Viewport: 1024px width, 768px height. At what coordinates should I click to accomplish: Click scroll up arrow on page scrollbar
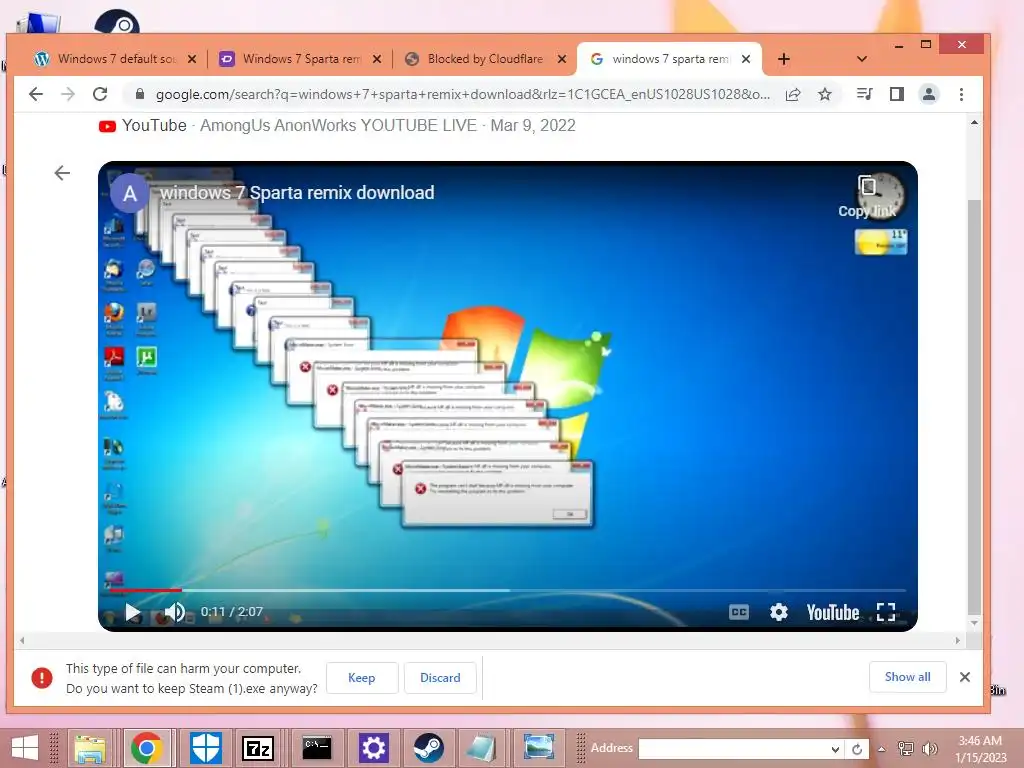pyautogui.click(x=974, y=123)
